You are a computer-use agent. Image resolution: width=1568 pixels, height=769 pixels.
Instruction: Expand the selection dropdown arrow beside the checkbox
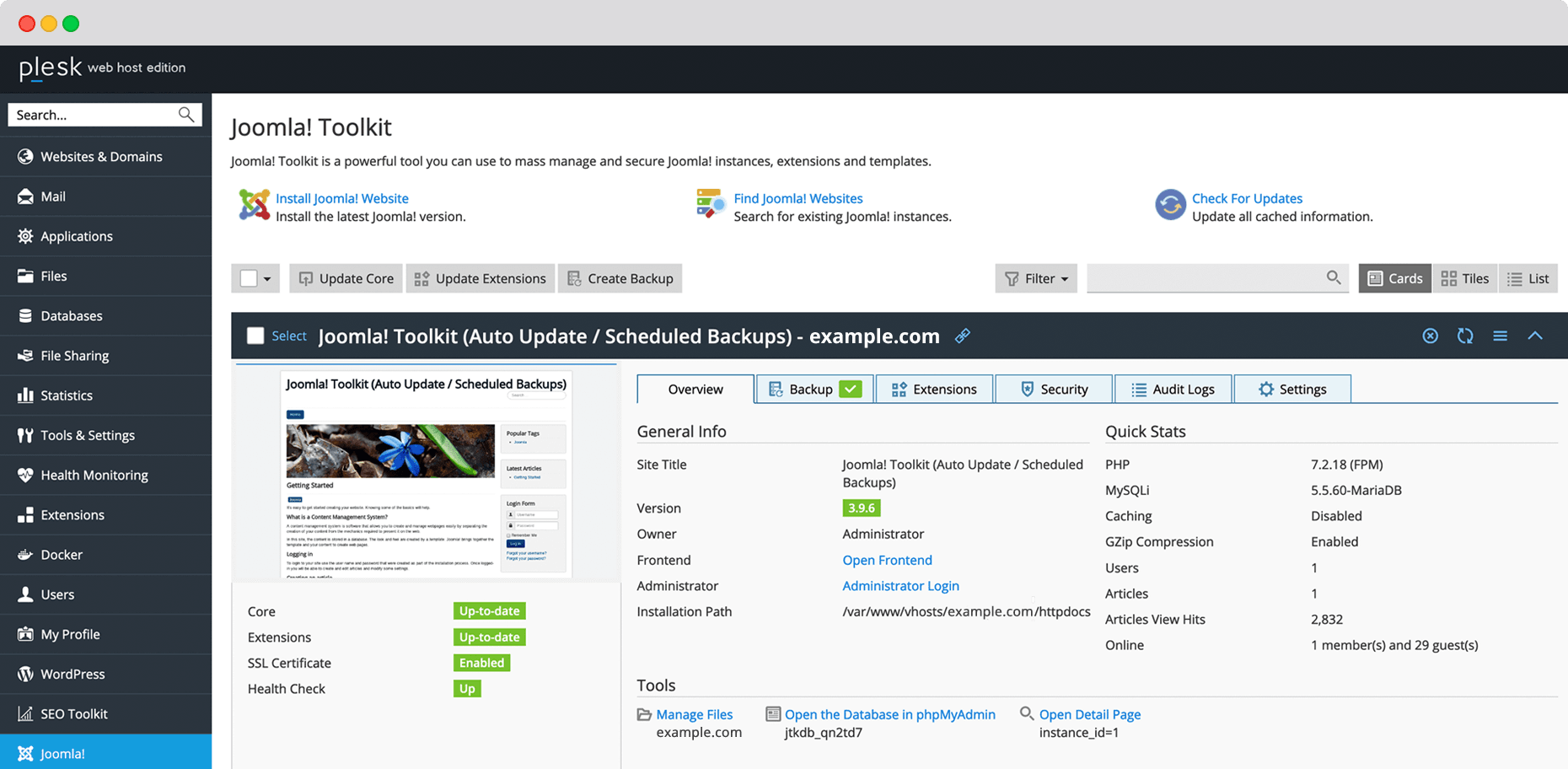[x=267, y=277]
